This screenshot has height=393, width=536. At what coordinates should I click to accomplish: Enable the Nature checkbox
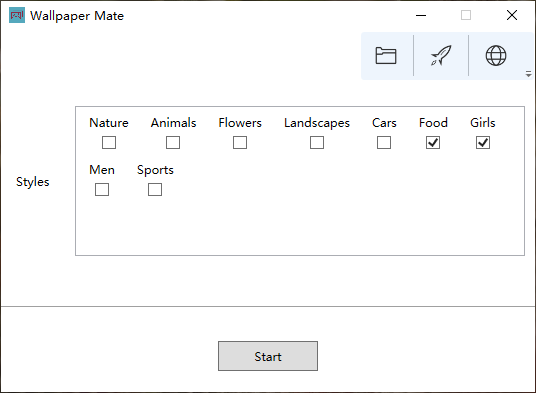coord(109,143)
